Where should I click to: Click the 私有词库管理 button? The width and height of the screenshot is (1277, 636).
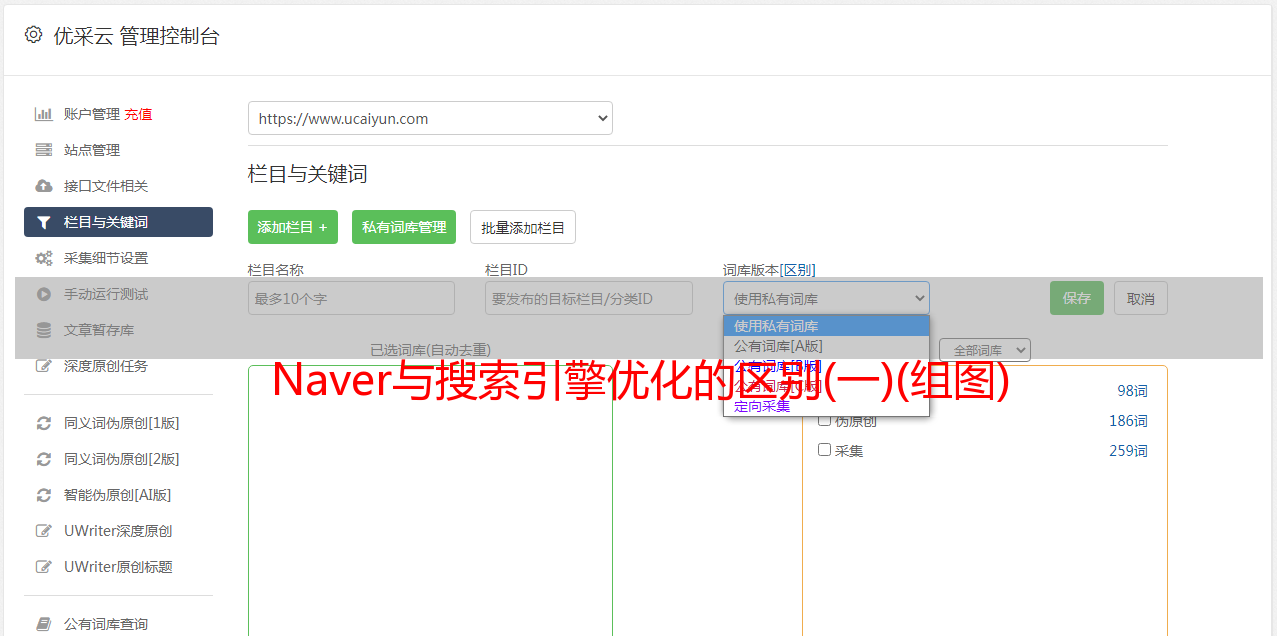tap(404, 227)
